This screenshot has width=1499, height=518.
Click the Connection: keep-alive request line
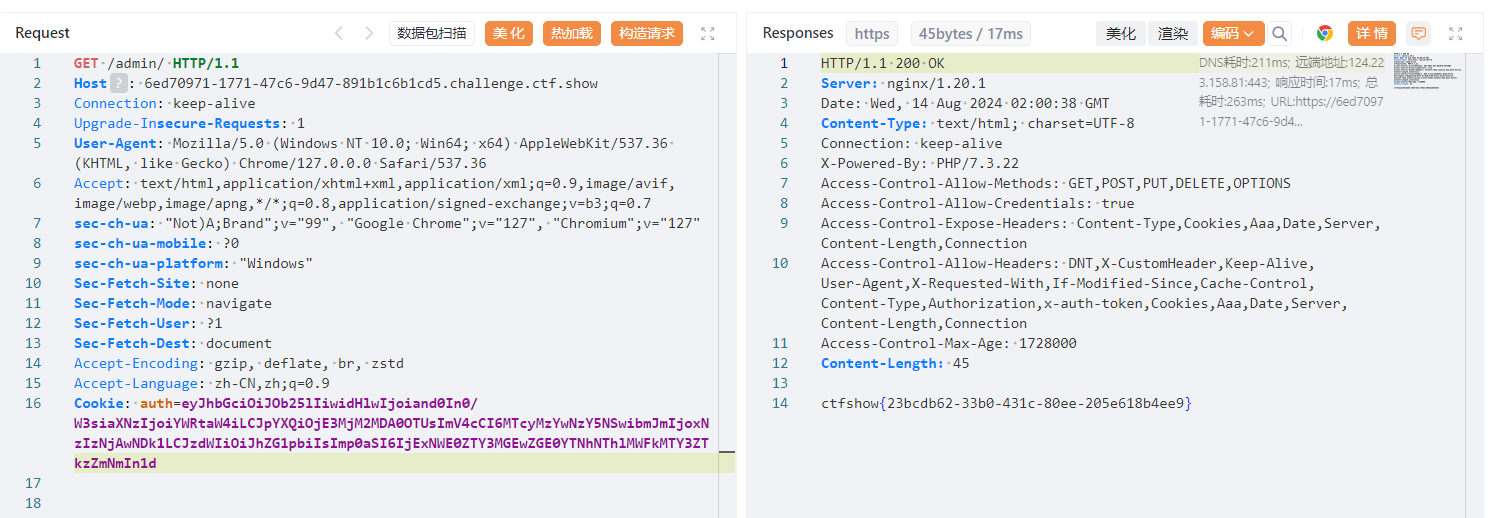tap(165, 103)
